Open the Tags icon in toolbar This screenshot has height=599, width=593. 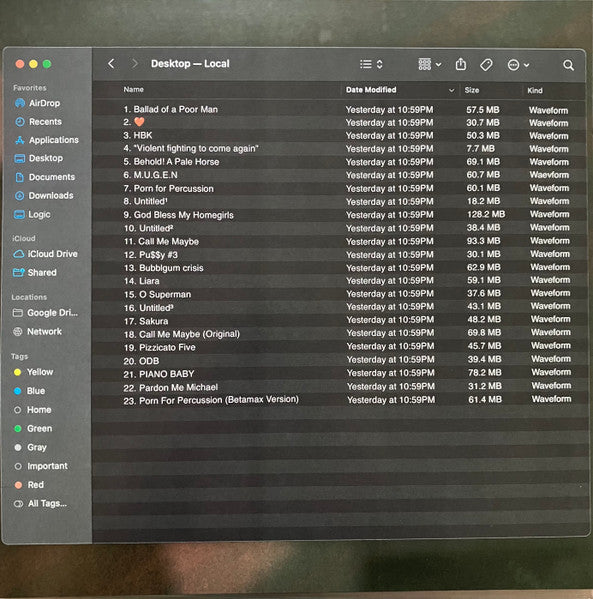486,65
